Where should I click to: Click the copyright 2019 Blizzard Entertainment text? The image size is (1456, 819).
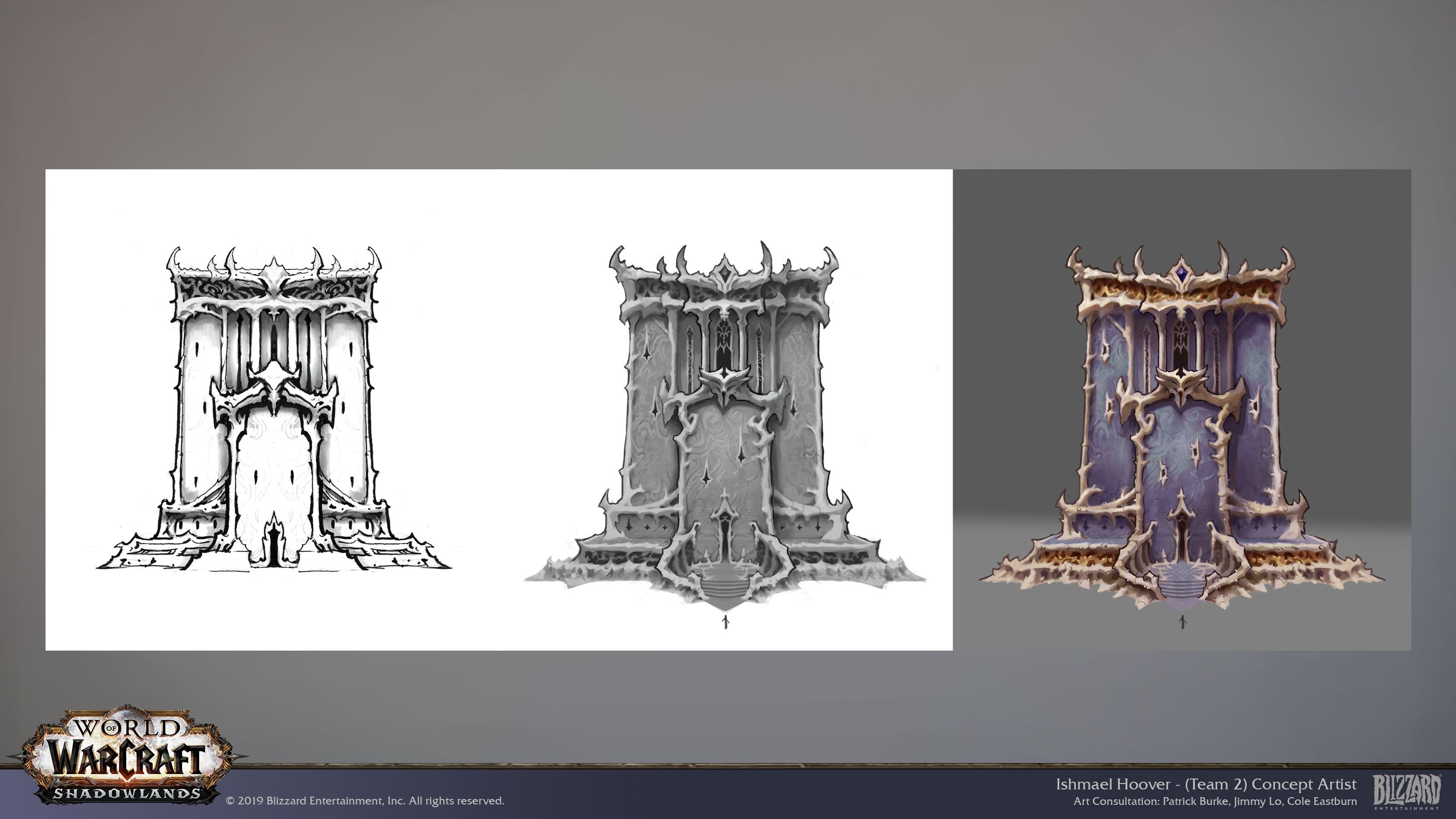click(364, 800)
